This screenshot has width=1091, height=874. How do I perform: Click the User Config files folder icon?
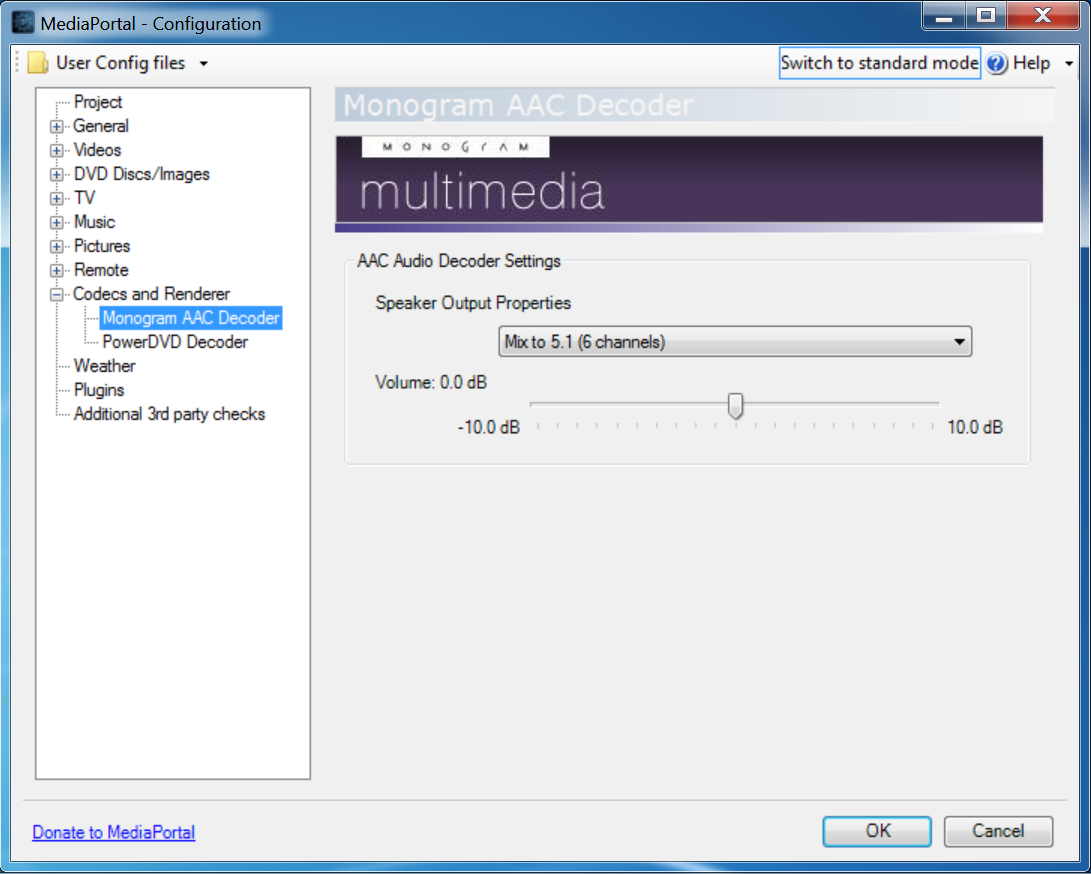point(37,63)
